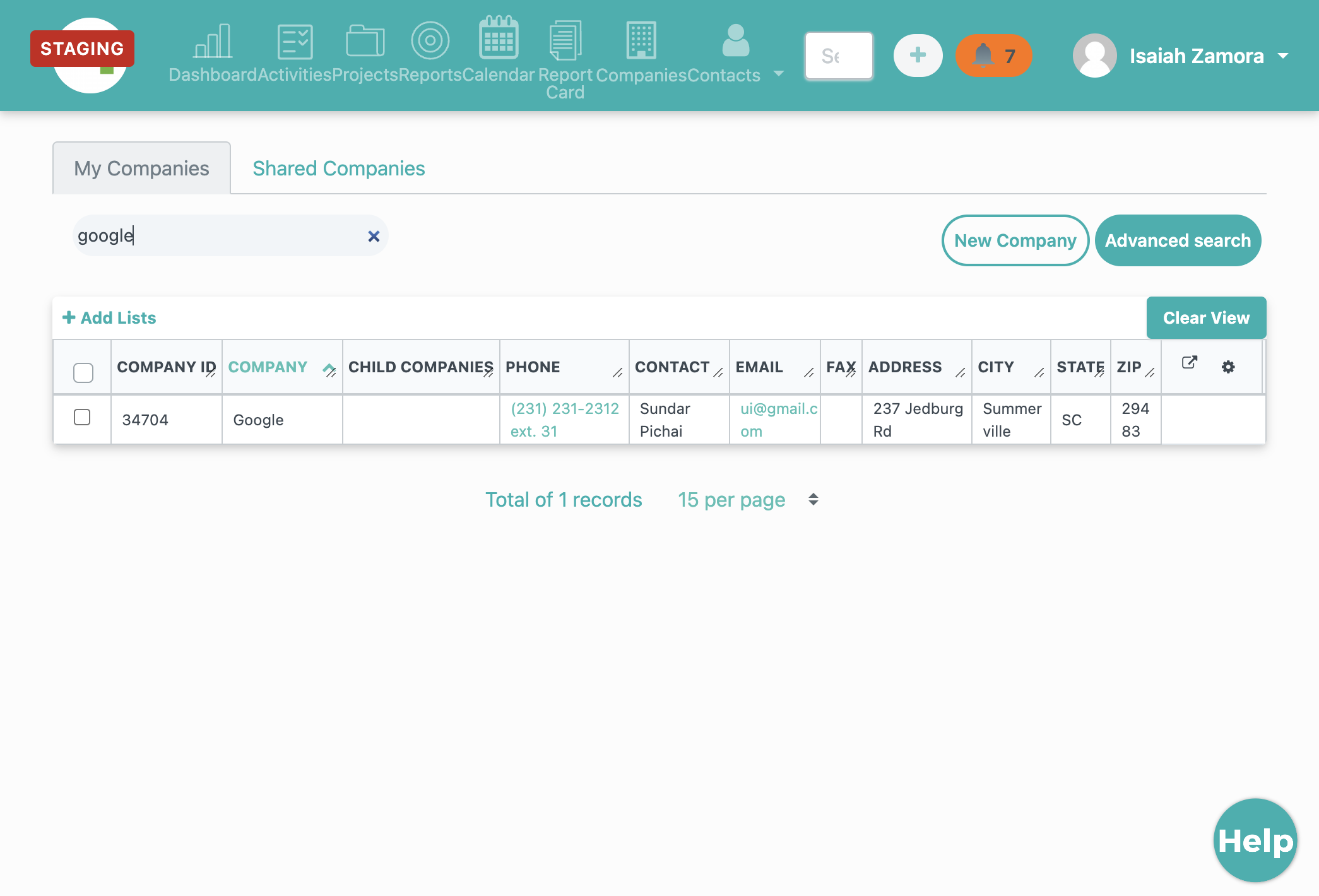Viewport: 1319px width, 896px height.
Task: Click the Clear View button
Action: [x=1206, y=317]
